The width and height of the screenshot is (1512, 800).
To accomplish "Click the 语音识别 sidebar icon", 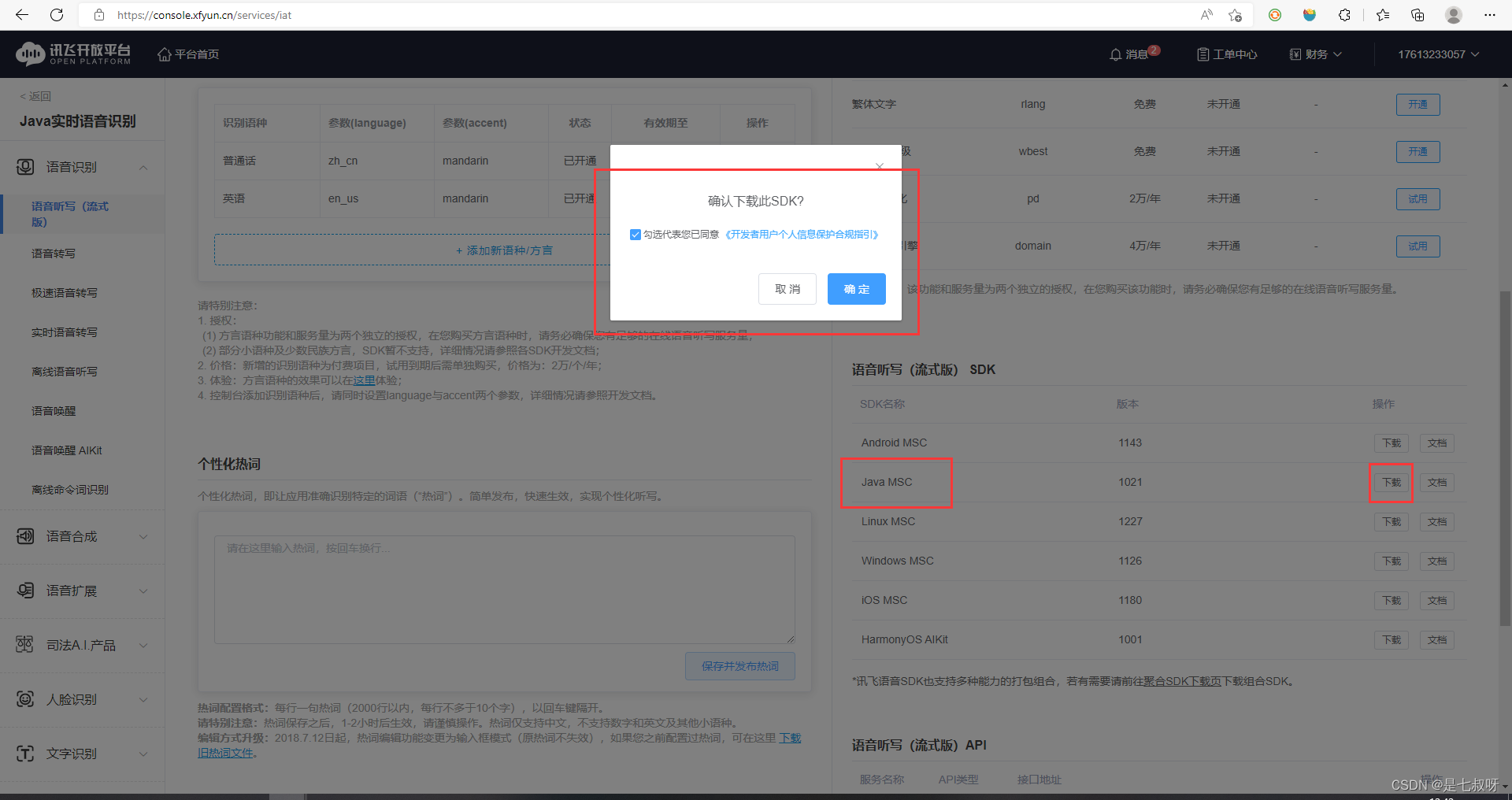I will 25,167.
